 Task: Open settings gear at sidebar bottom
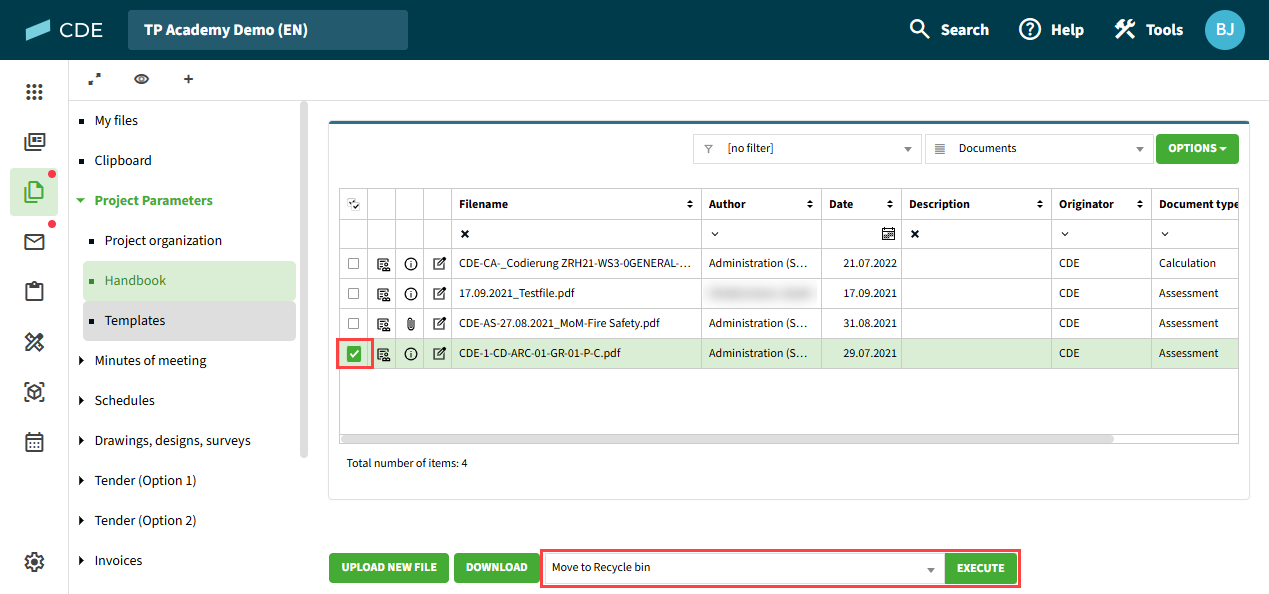click(x=34, y=563)
